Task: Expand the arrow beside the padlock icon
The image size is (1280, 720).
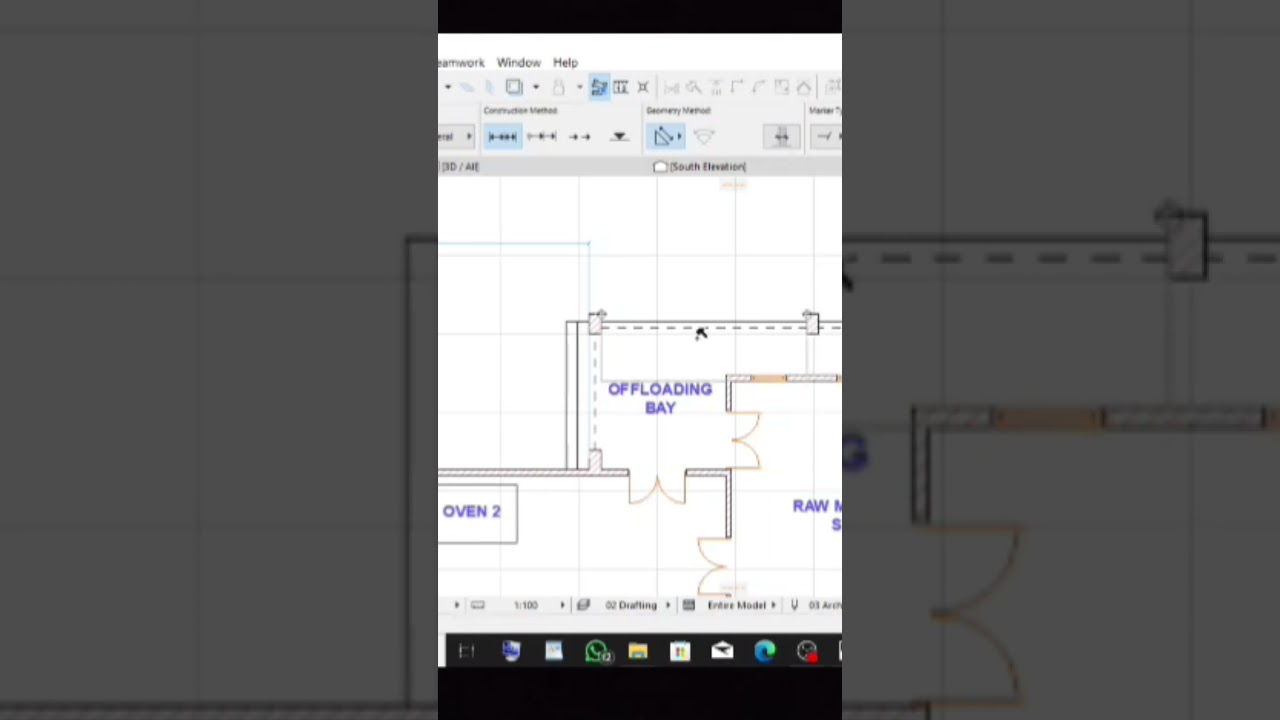Action: tap(579, 87)
